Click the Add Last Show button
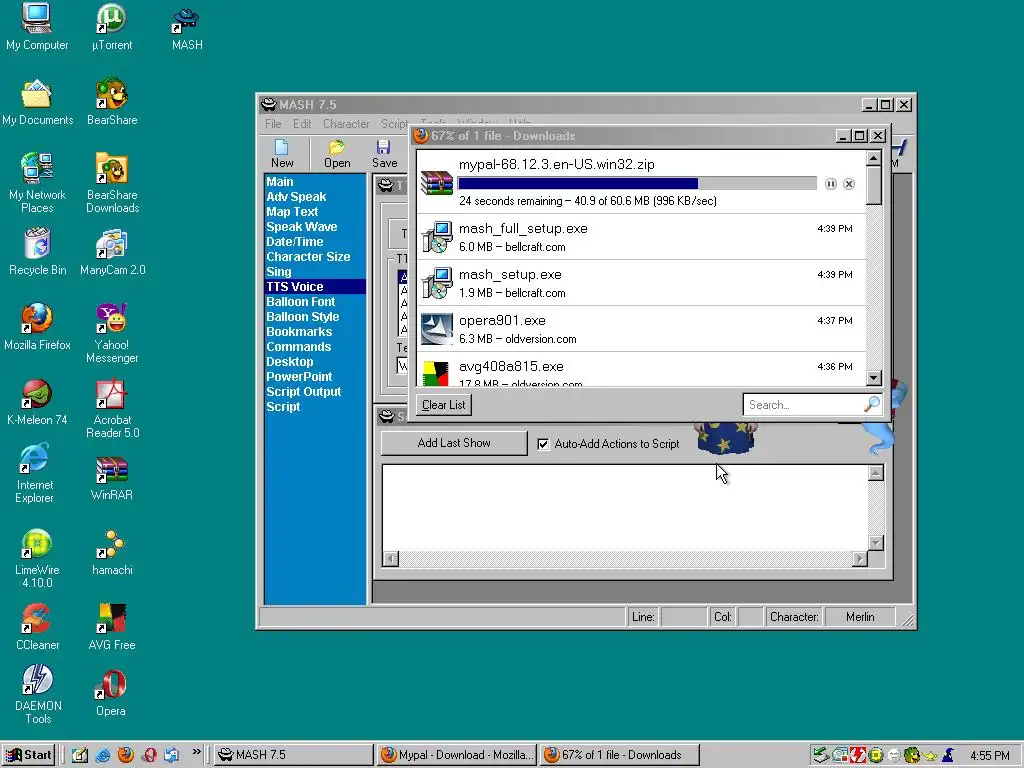 454,443
